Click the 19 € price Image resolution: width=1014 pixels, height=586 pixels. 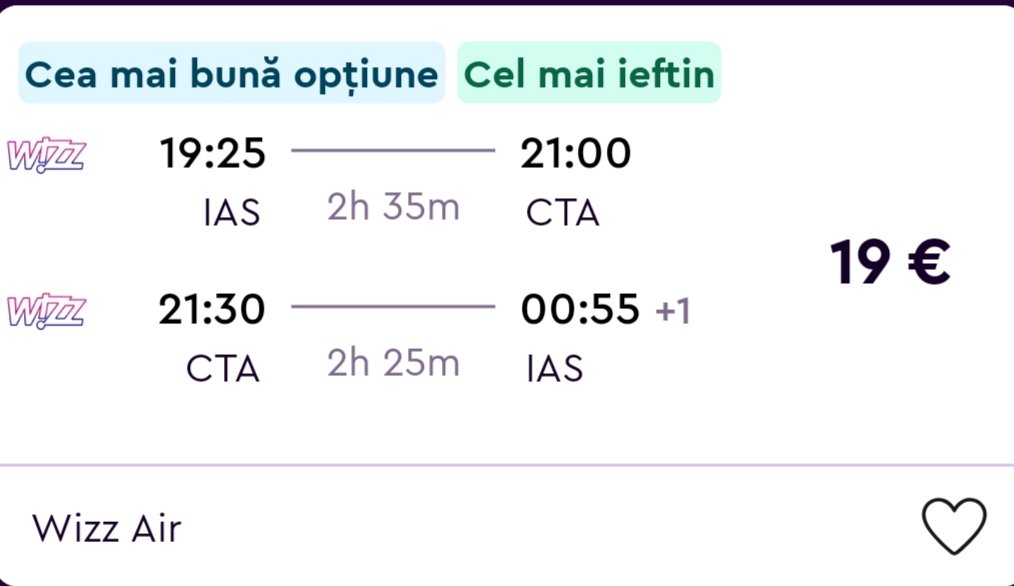[889, 262]
